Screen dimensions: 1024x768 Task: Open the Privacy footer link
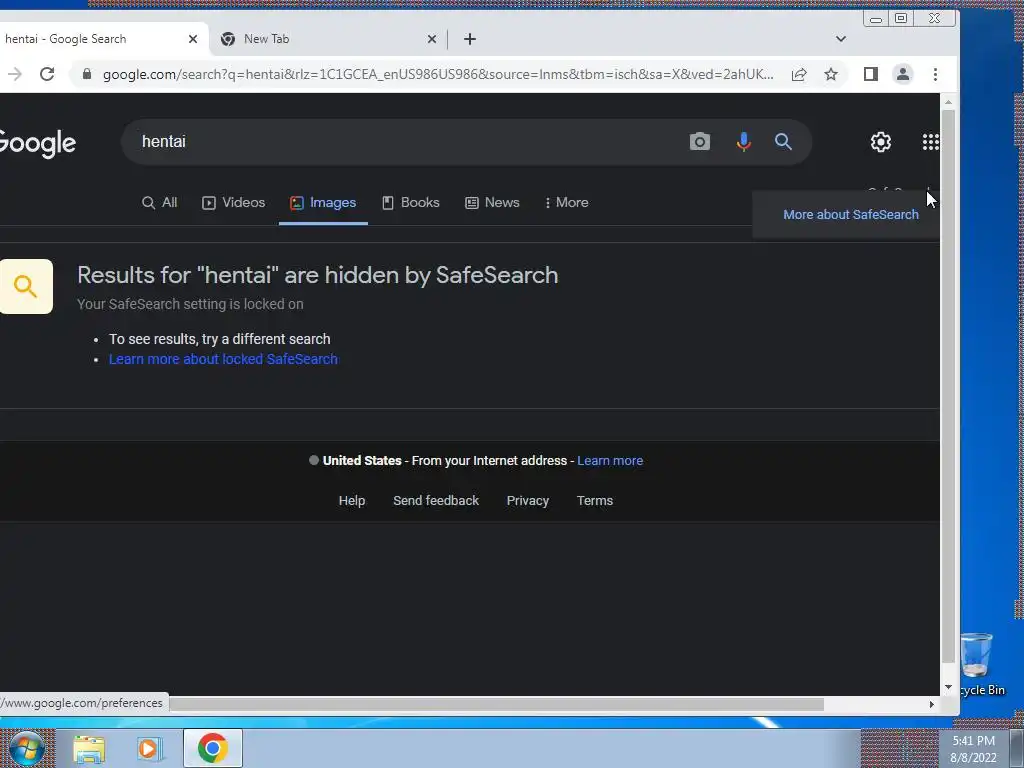[528, 500]
